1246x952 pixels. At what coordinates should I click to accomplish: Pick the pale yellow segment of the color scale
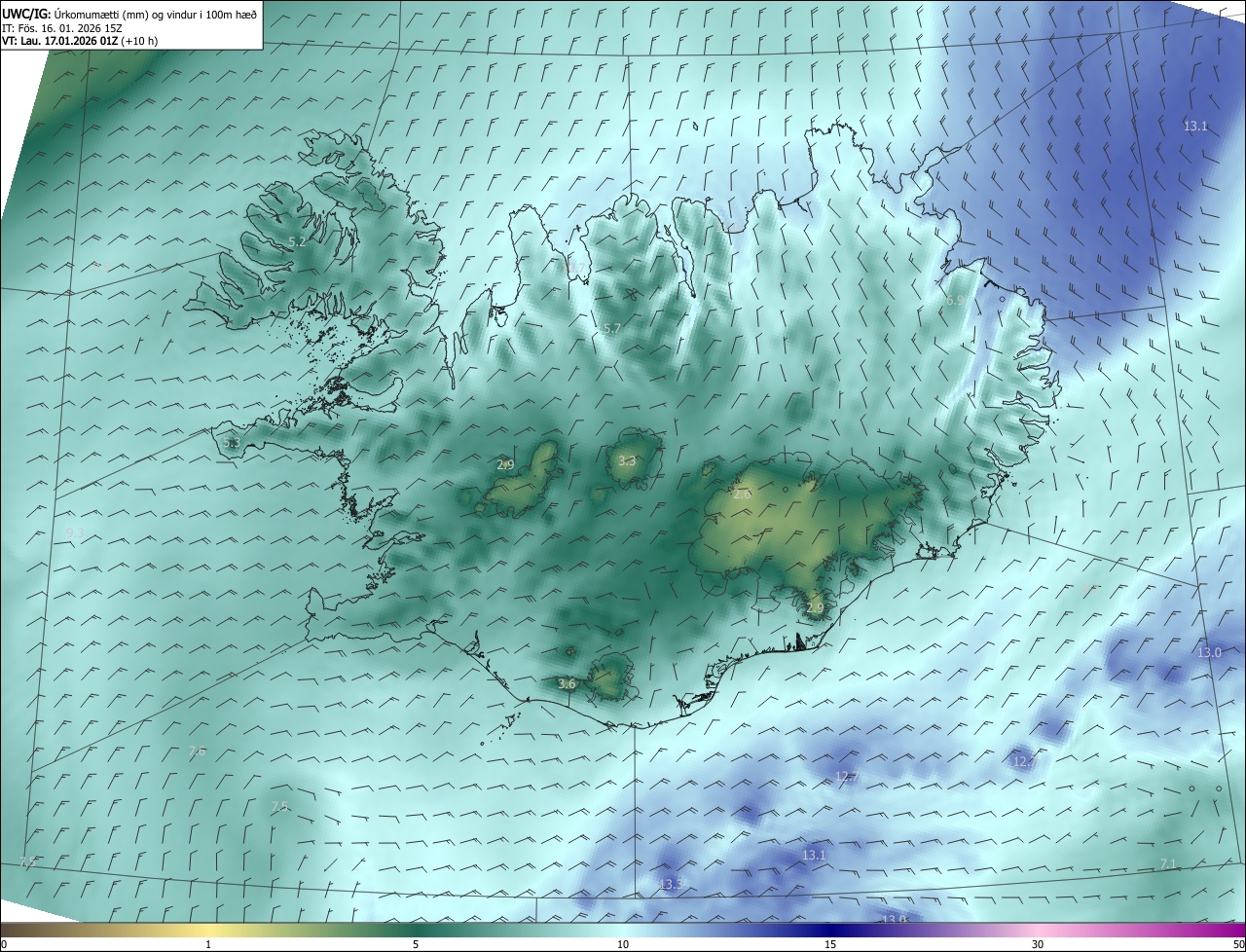[x=208, y=930]
